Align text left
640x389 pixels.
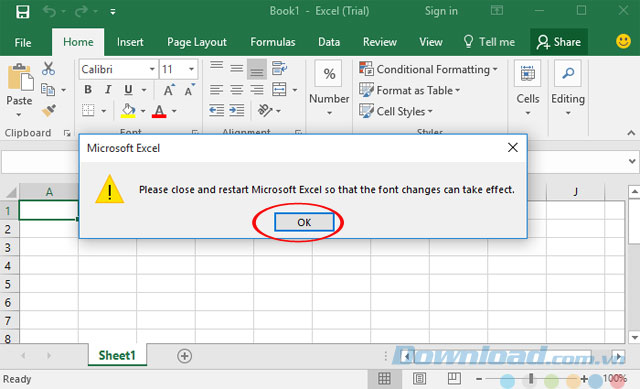[216, 89]
